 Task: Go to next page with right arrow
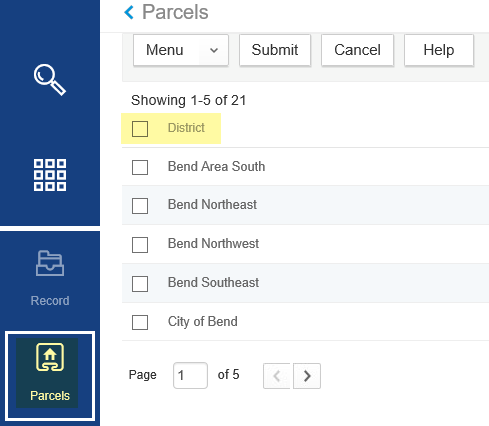click(307, 376)
